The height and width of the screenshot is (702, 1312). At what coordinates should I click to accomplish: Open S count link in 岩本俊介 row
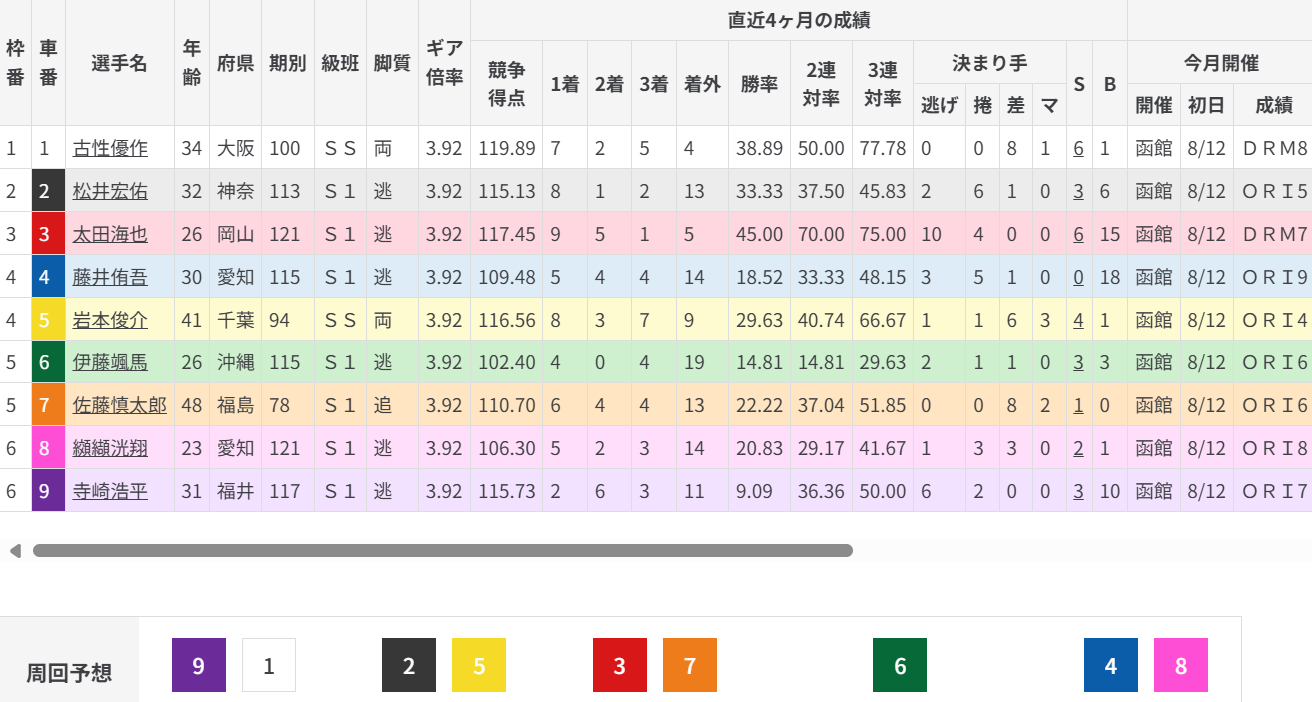tap(1078, 320)
